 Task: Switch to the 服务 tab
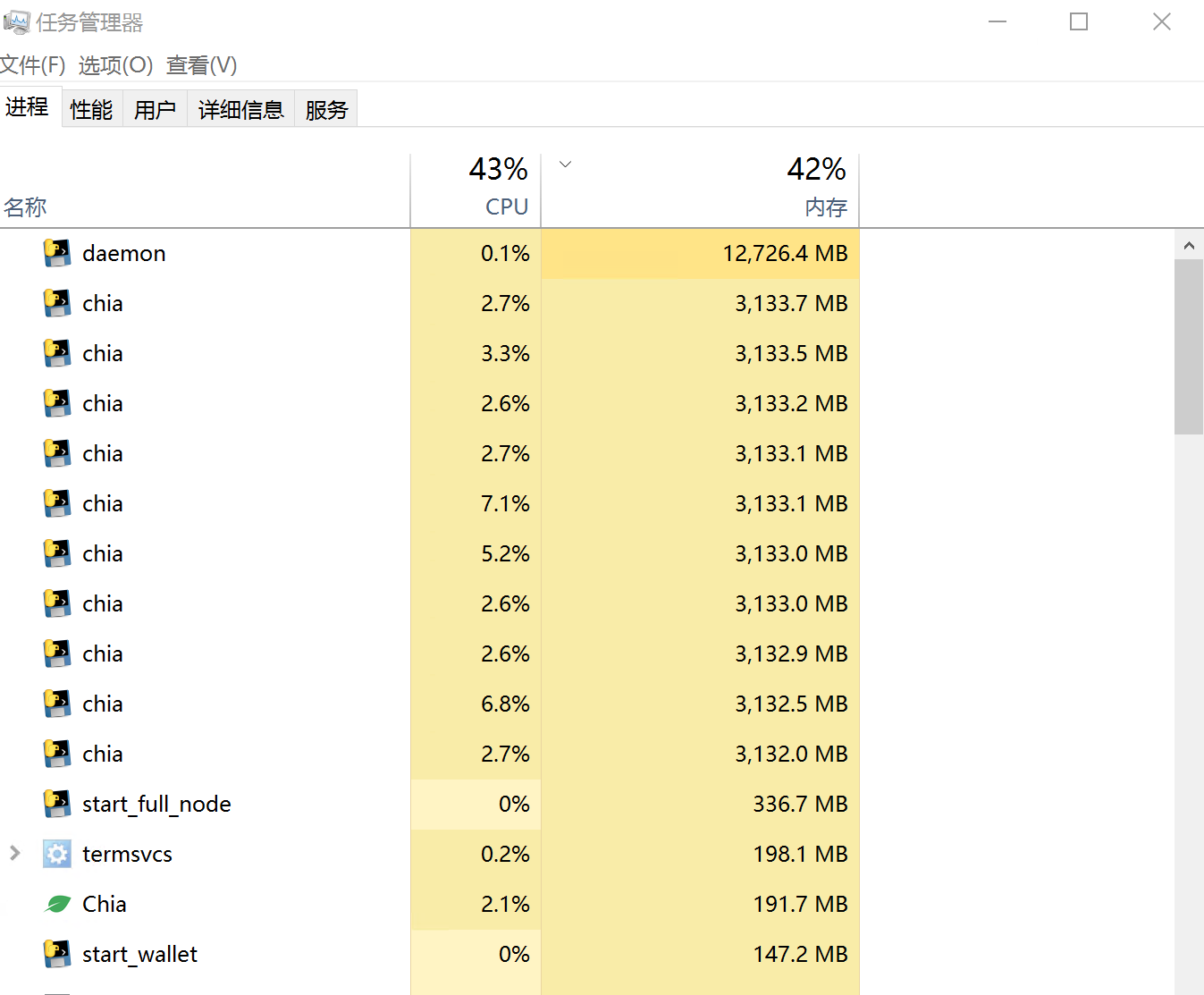(x=326, y=109)
